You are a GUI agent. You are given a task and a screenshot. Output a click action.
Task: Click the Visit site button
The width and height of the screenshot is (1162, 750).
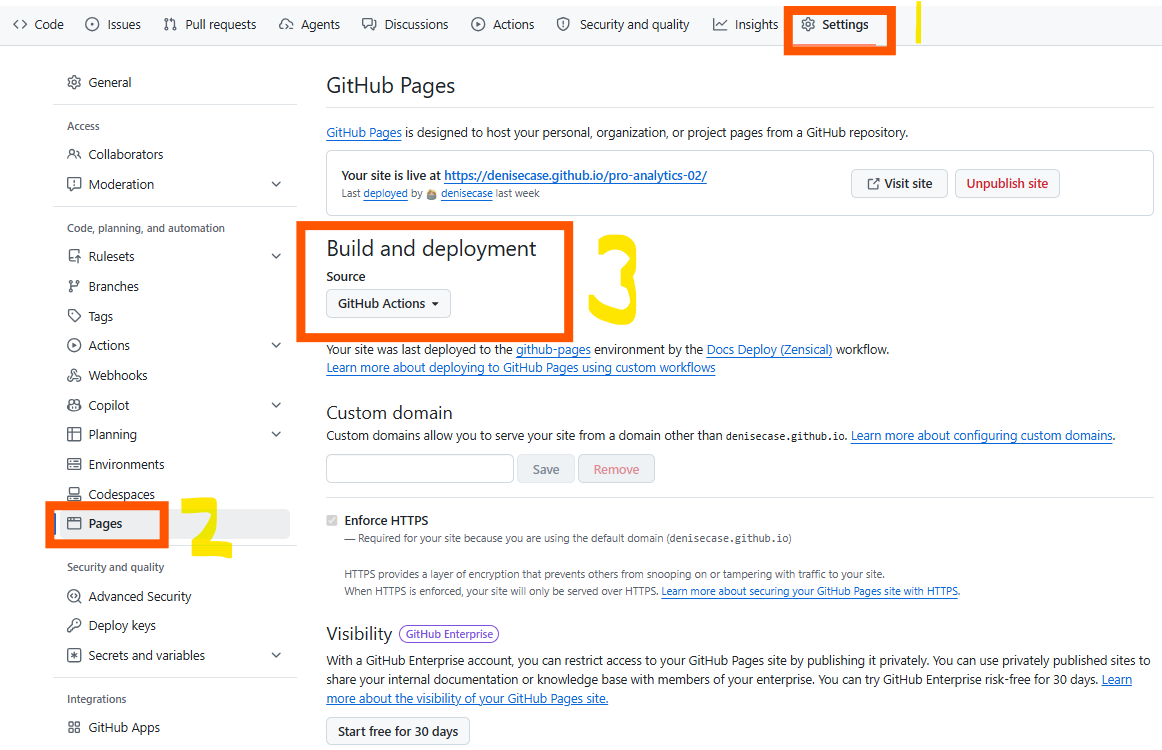pos(899,183)
